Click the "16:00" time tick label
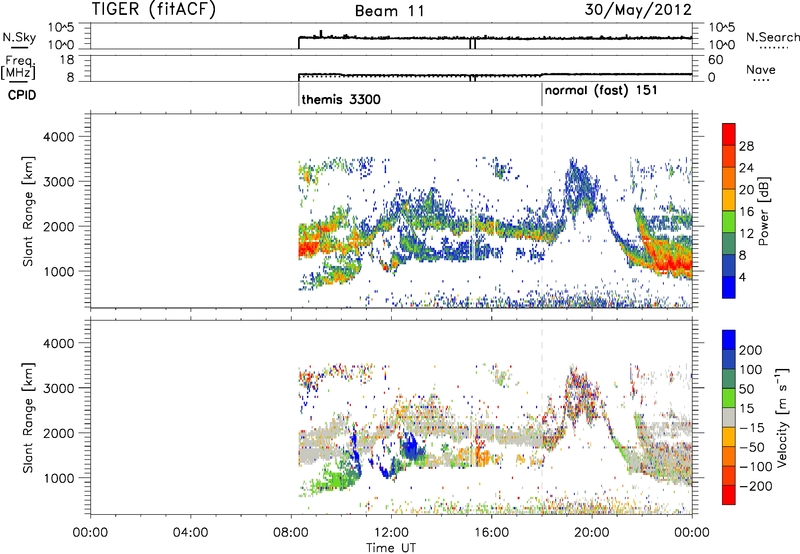Viewport: 800px width, 554px height. 492,533
